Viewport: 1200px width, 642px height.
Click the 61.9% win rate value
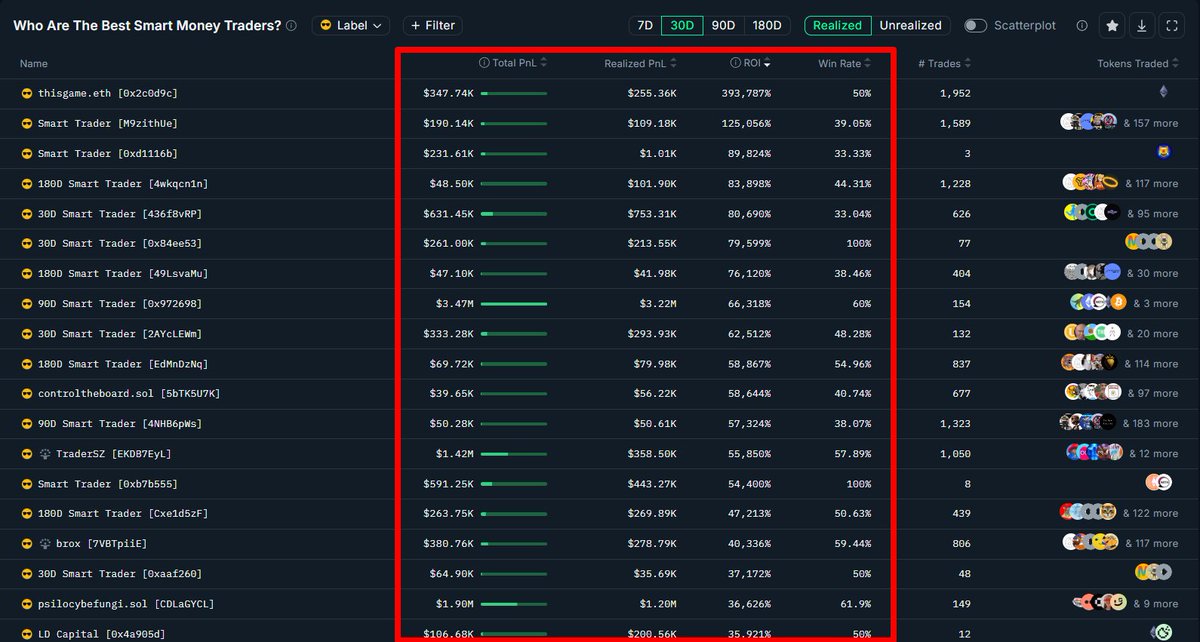(853, 603)
